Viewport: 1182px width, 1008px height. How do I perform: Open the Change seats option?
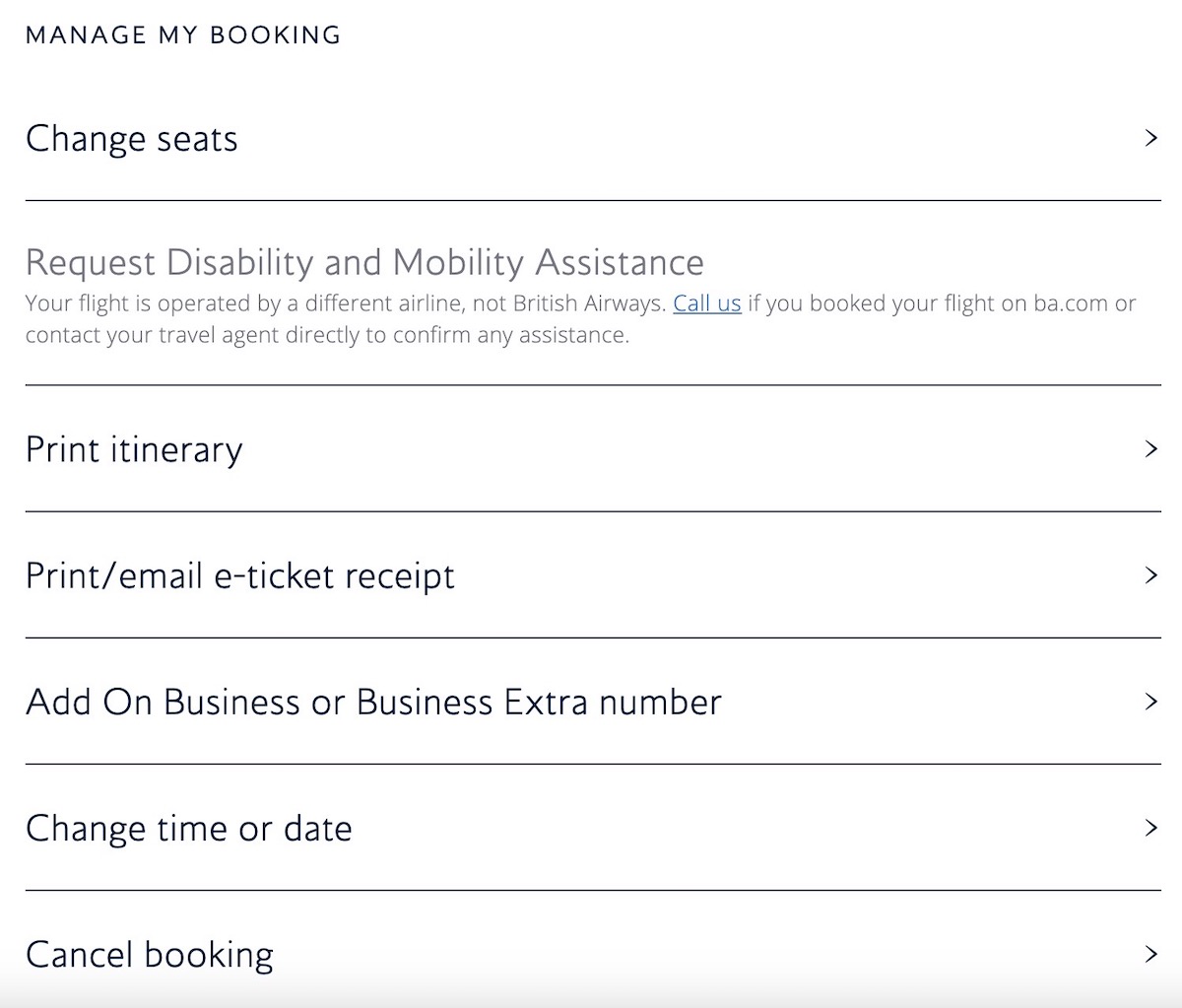click(593, 138)
